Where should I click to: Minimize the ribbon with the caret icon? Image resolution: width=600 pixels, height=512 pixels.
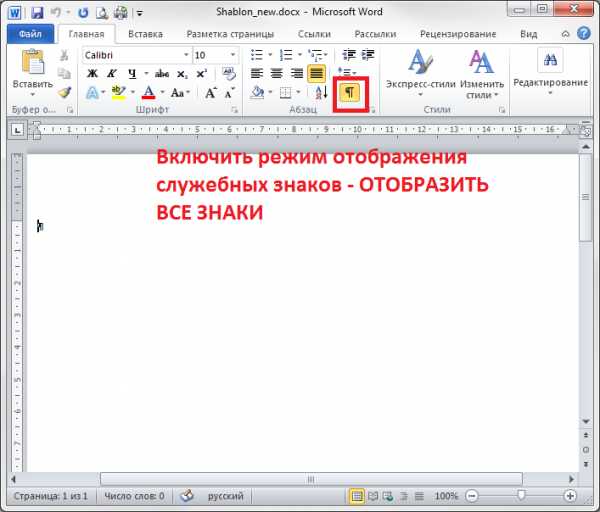point(565,34)
